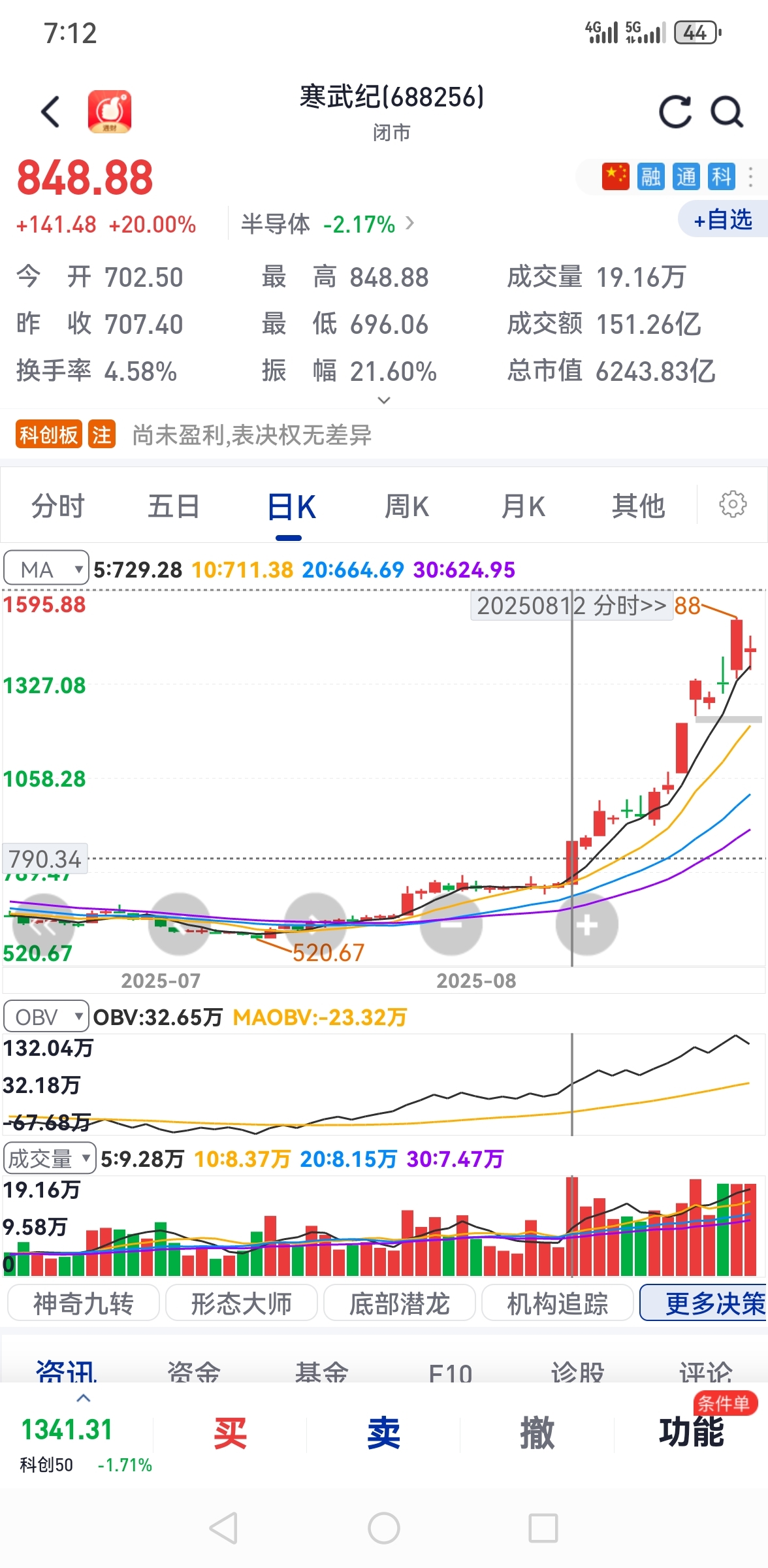Tap the 买 buy button
The image size is (768, 1568).
(x=230, y=1433)
